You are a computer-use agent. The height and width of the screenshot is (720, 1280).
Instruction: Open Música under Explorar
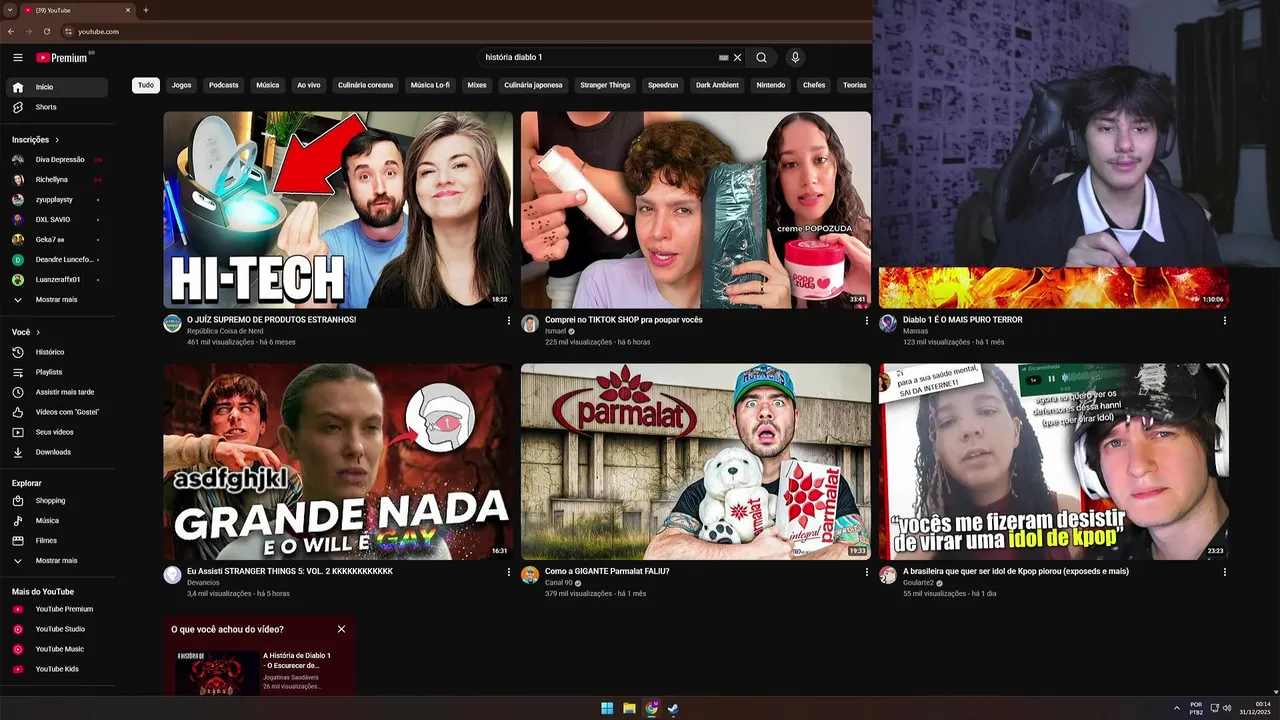[56, 520]
